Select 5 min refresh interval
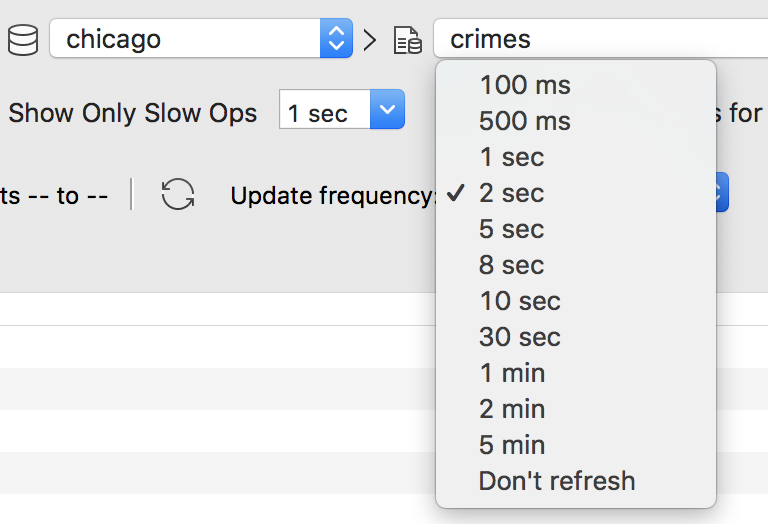Viewport: 768px width, 524px height. click(x=576, y=445)
